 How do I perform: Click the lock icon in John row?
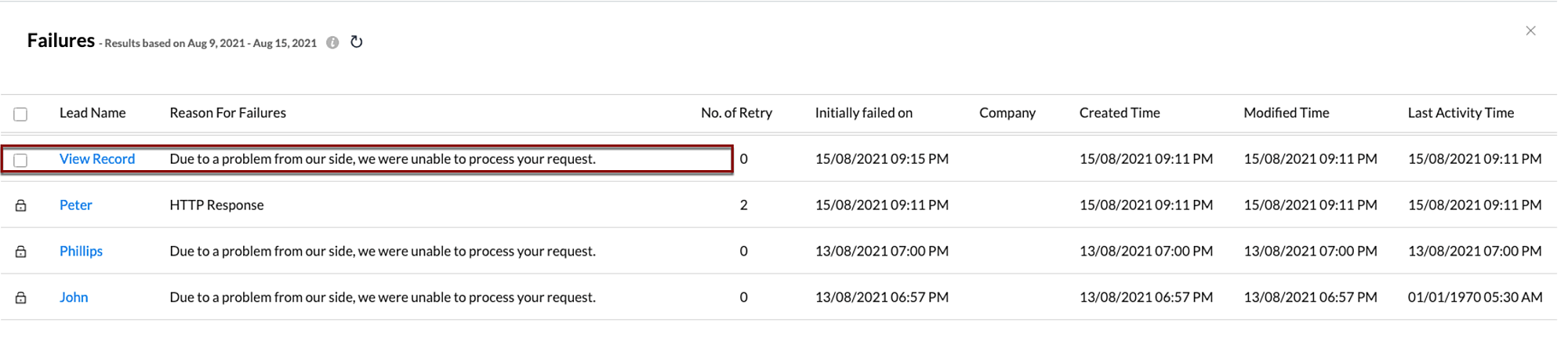click(x=21, y=298)
